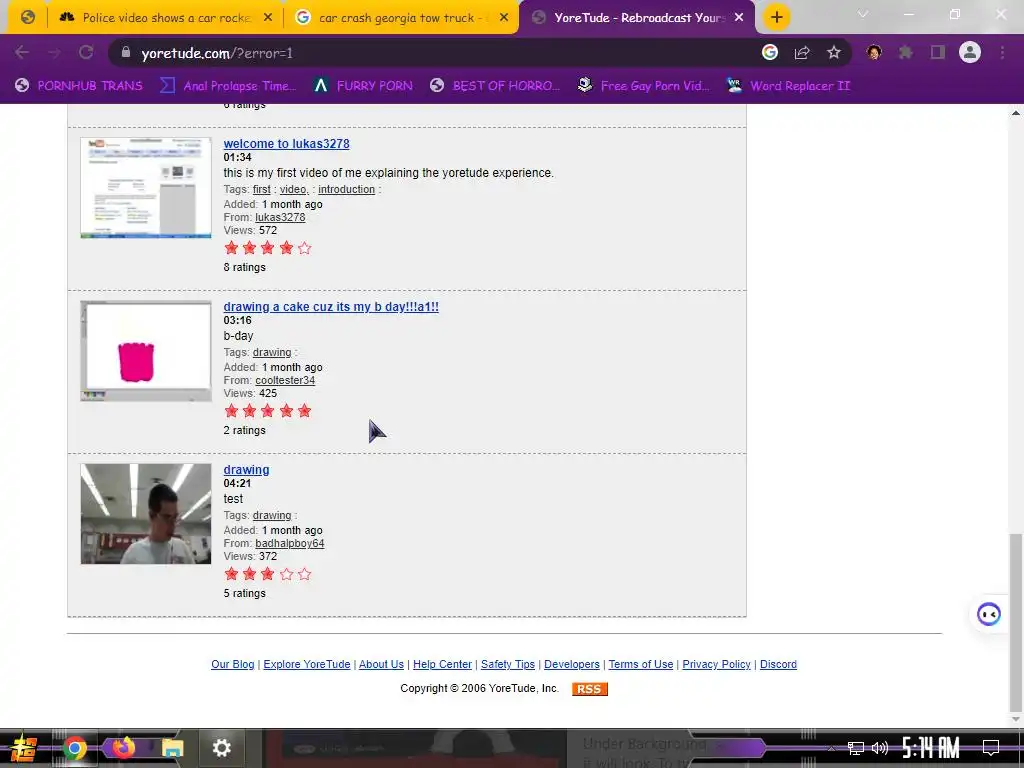Click the drawing tag under cooltester34's video
The width and height of the screenshot is (1024, 768).
pos(272,353)
